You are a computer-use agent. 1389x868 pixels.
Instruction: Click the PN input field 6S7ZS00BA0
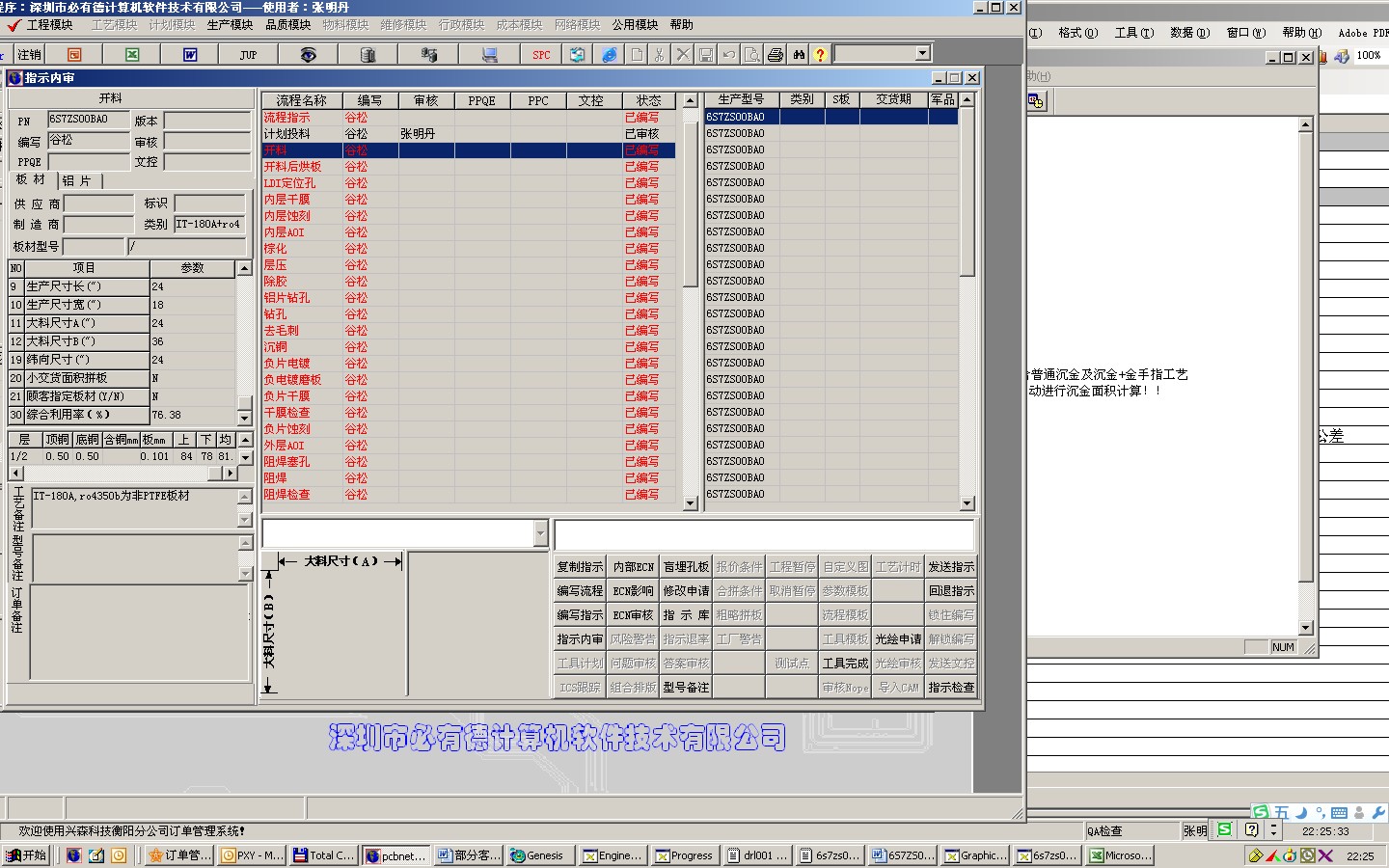[x=90, y=120]
